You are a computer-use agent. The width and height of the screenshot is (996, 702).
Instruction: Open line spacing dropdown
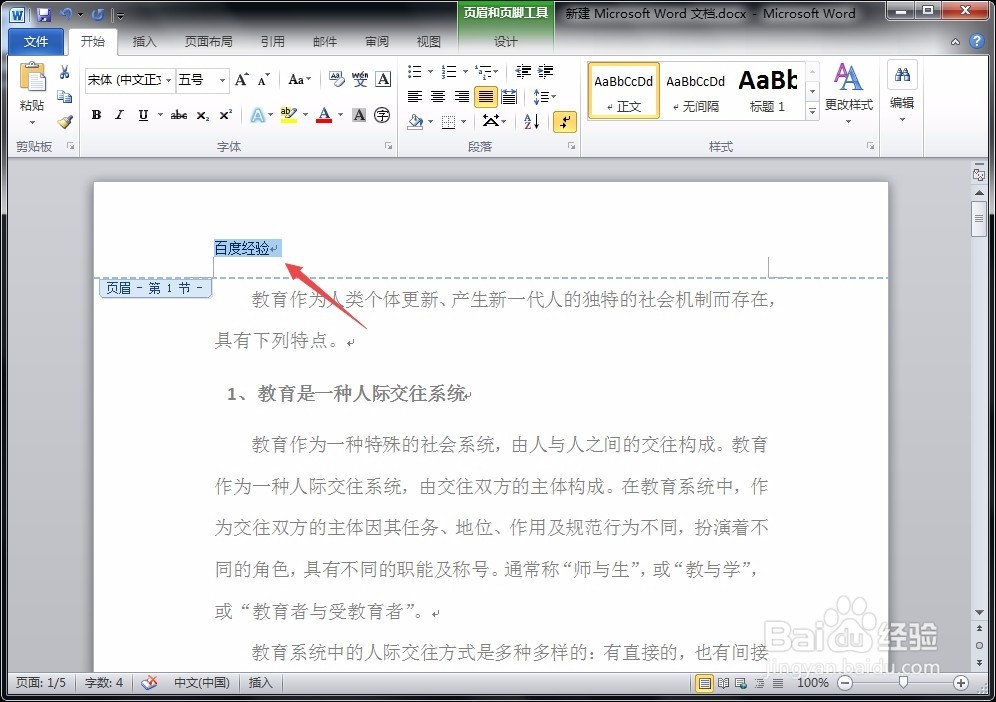pyautogui.click(x=544, y=97)
